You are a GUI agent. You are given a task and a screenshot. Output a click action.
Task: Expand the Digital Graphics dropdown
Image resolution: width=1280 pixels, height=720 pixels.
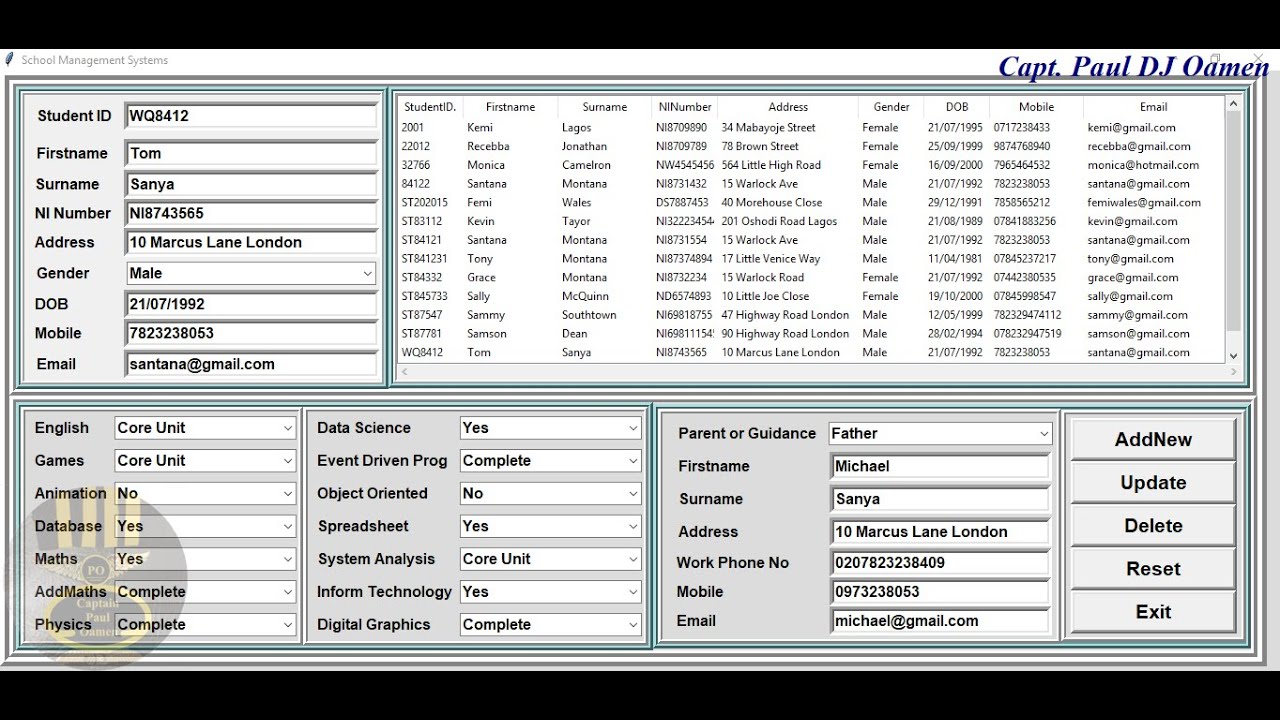click(x=551, y=625)
